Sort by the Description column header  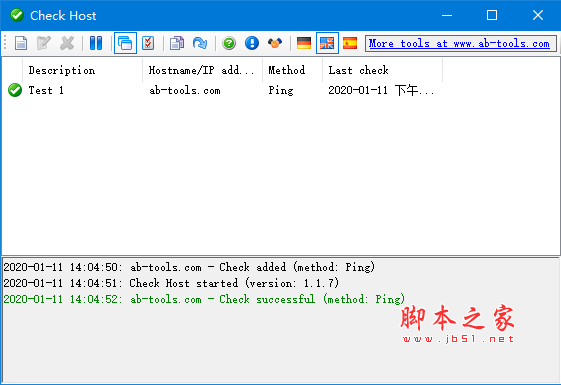click(82, 70)
